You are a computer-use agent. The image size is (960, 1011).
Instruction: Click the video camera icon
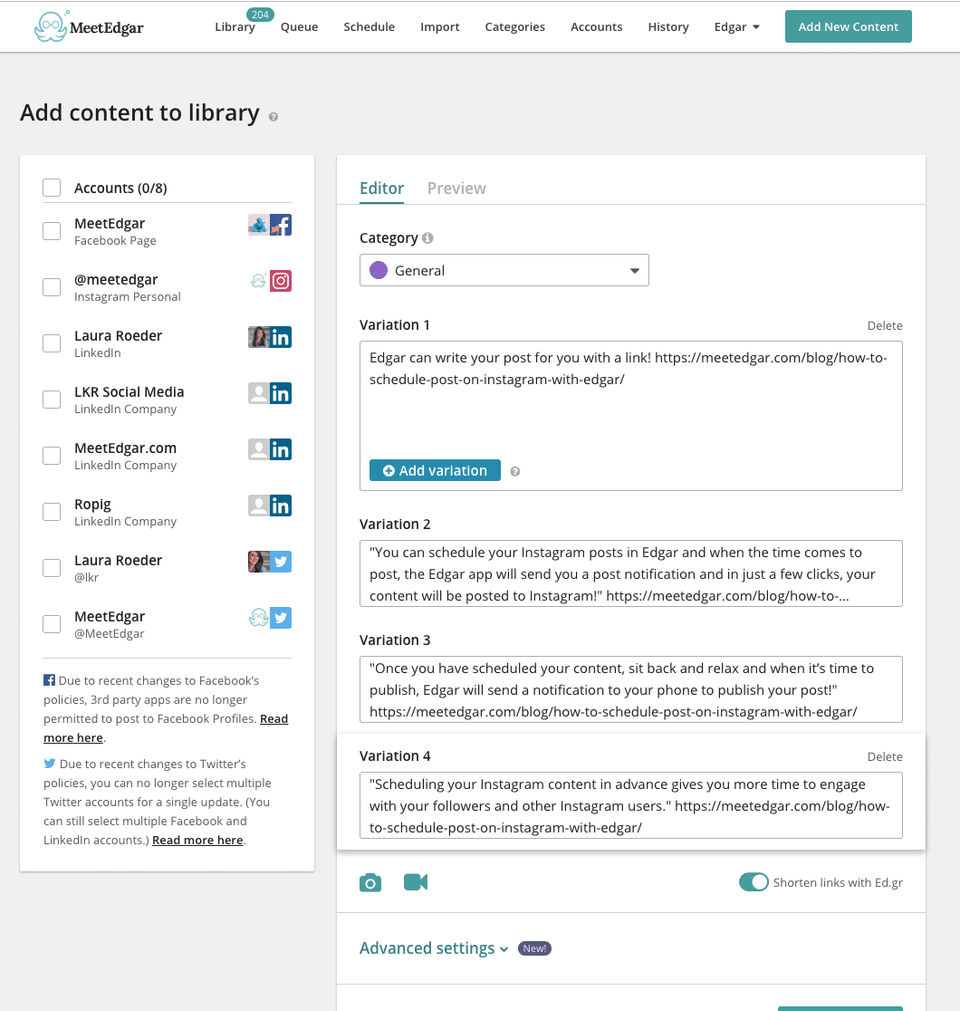click(x=415, y=882)
